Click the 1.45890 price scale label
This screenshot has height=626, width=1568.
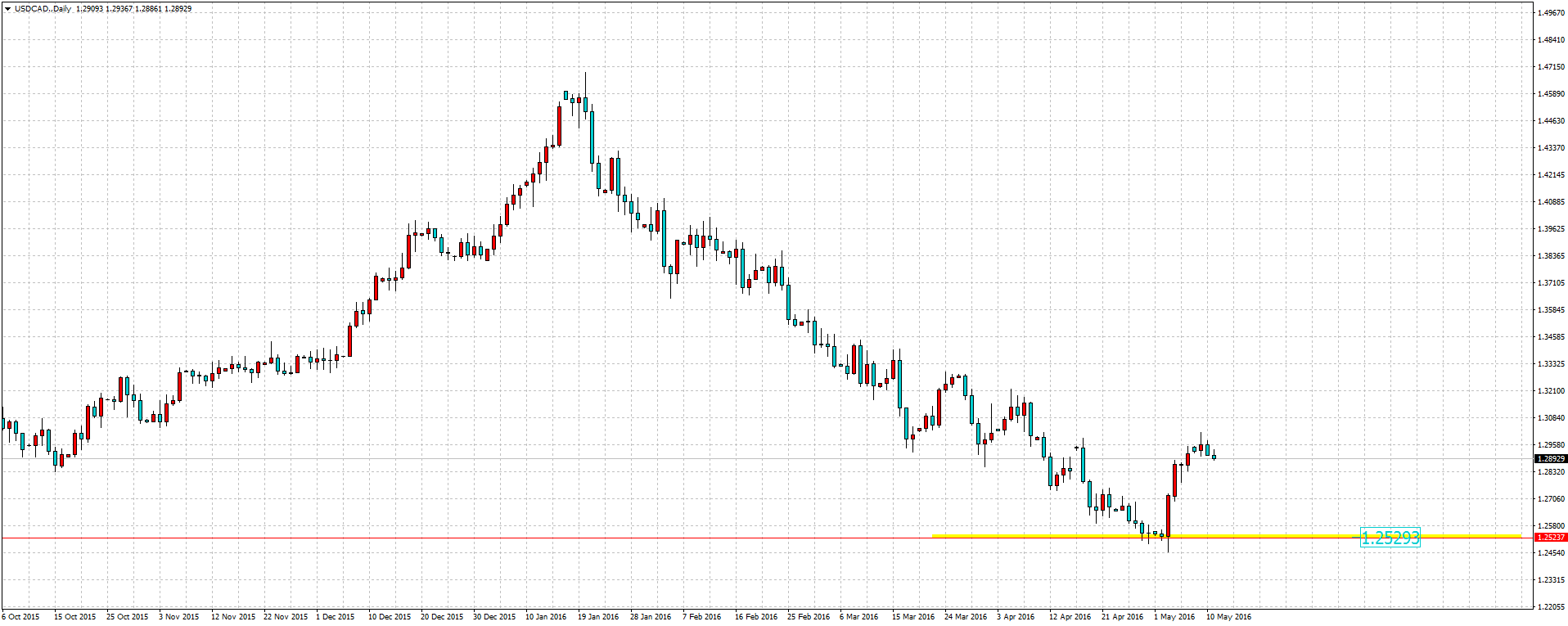(x=1551, y=94)
